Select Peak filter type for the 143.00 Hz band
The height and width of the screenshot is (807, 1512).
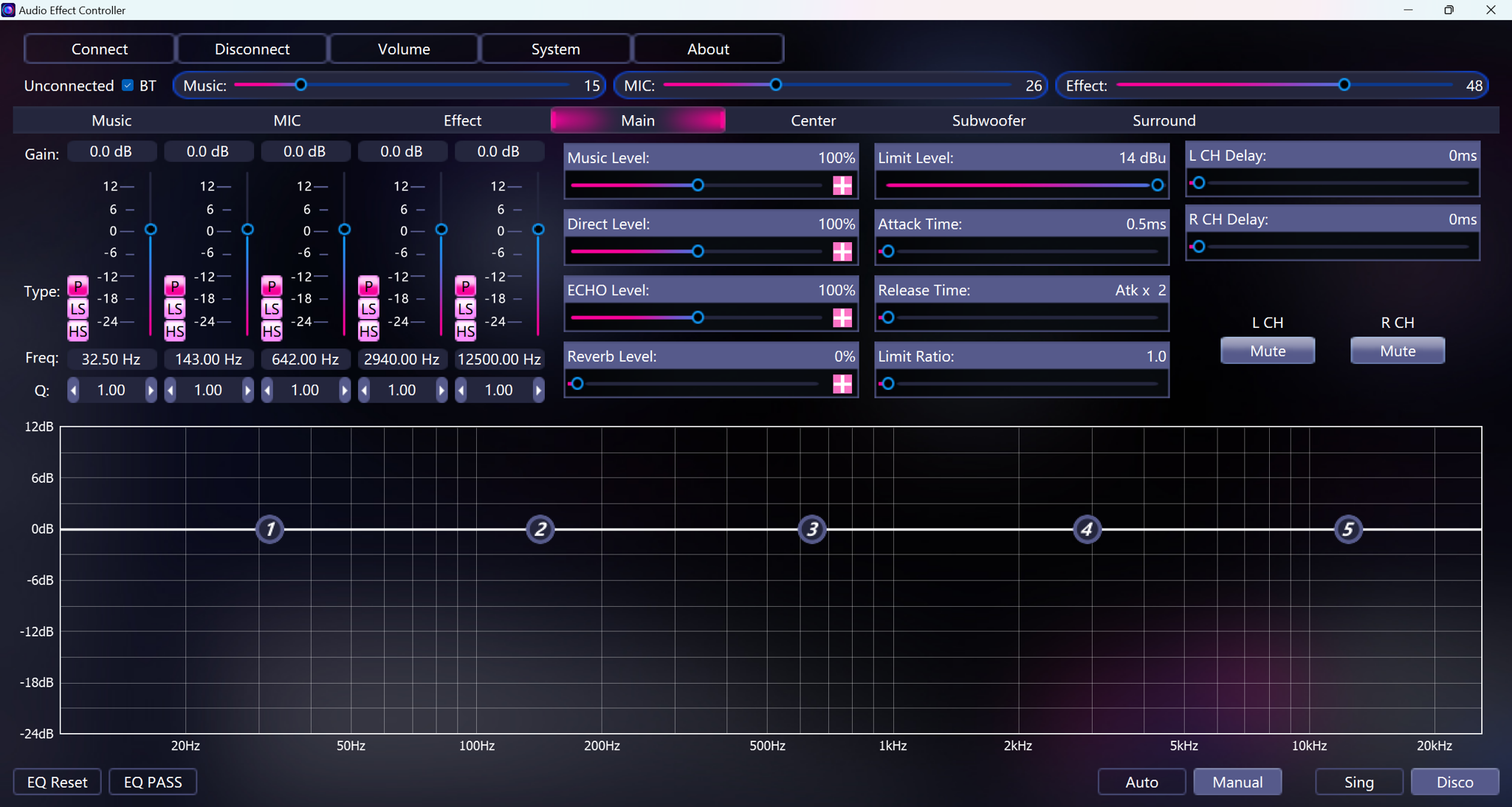pyautogui.click(x=174, y=286)
